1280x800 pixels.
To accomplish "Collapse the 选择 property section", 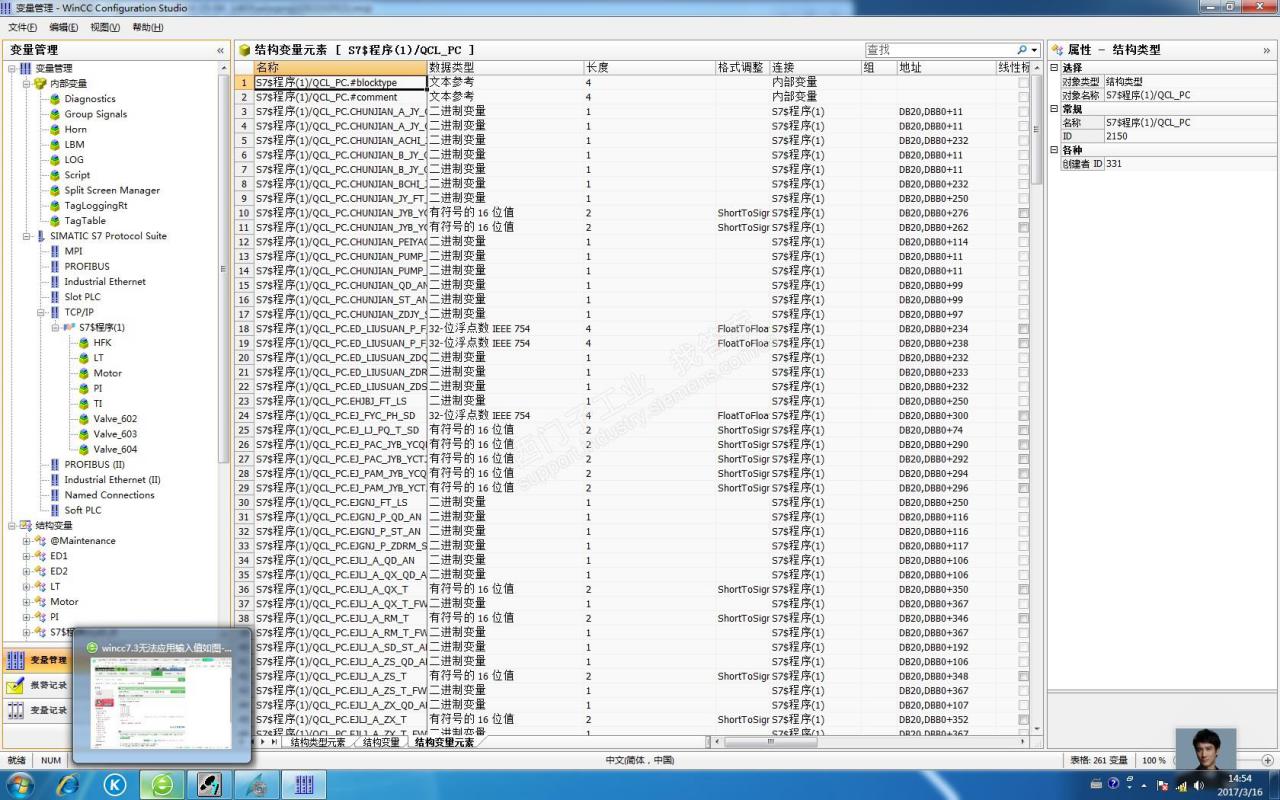I will (x=1054, y=68).
